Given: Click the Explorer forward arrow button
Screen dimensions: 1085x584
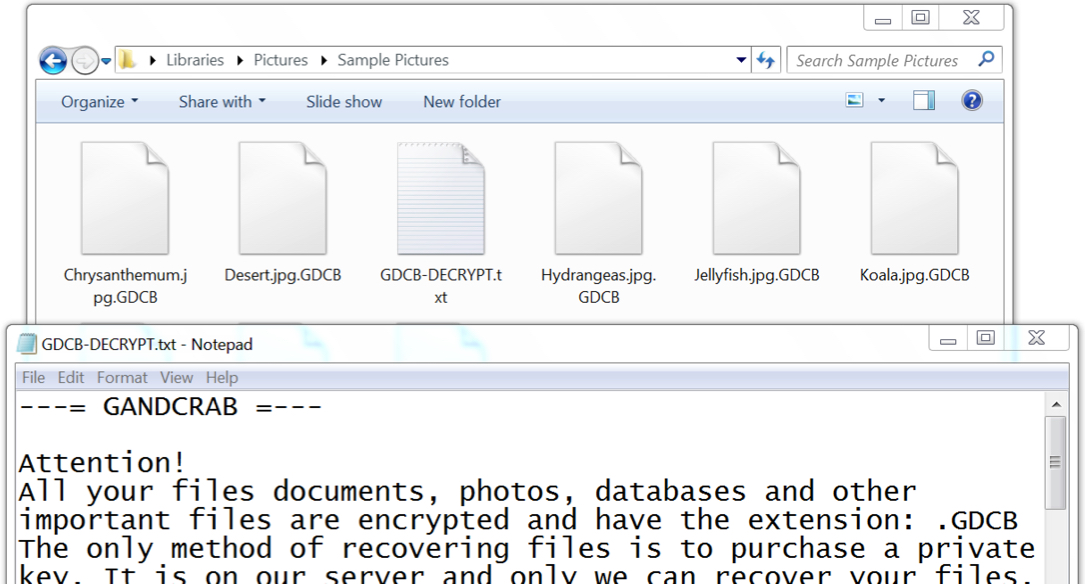Looking at the screenshot, I should pos(85,61).
